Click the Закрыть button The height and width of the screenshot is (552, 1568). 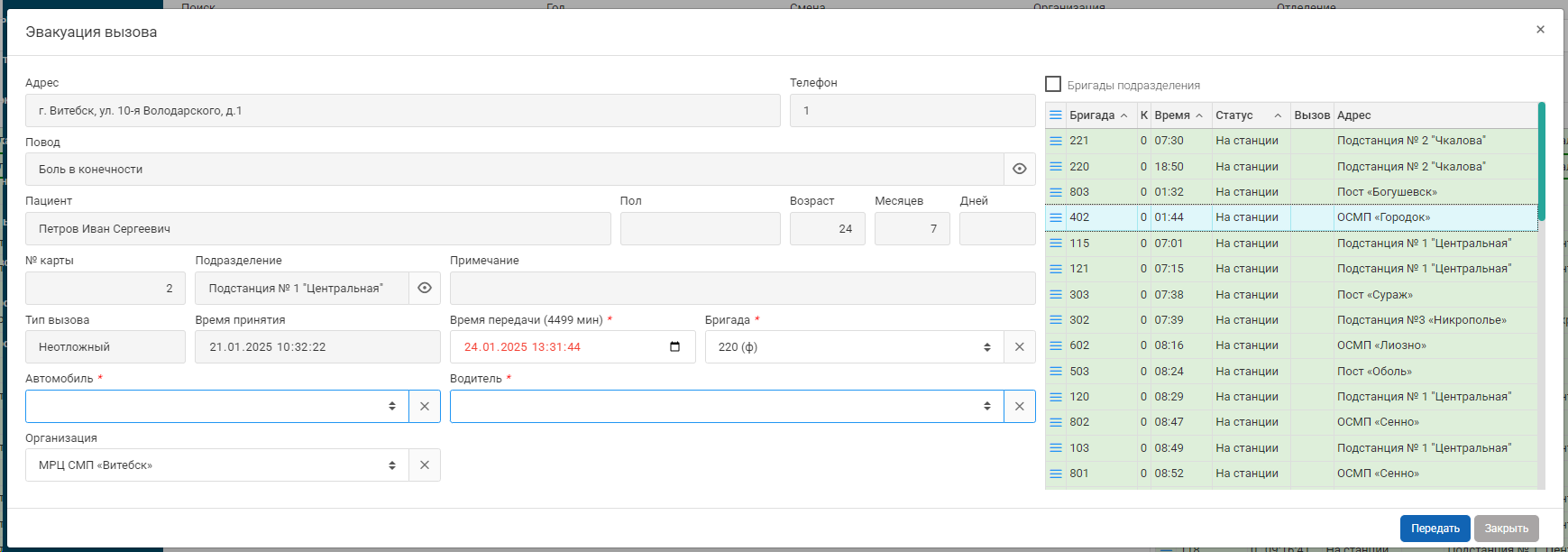click(x=1507, y=529)
